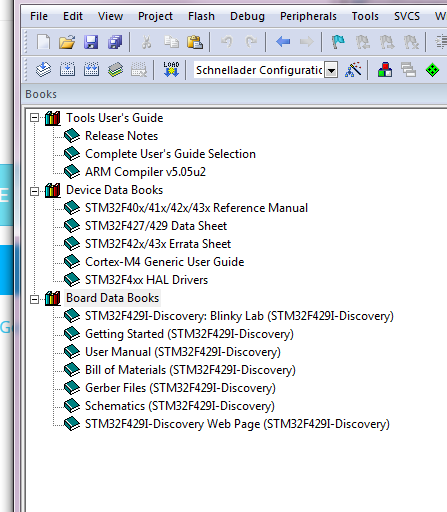Open File Extensions, Books and Environment icon

tap(385, 70)
